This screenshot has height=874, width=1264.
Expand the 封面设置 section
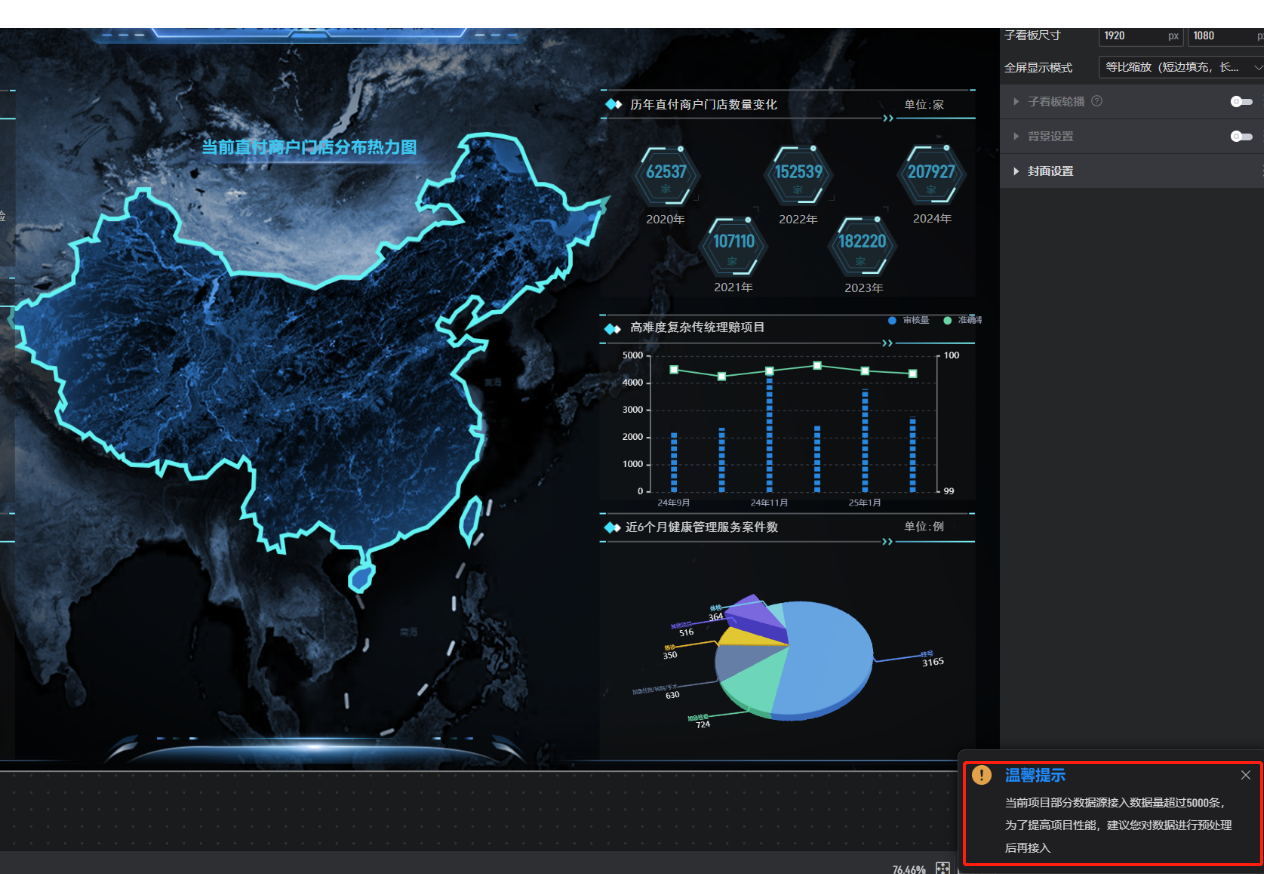[1050, 171]
